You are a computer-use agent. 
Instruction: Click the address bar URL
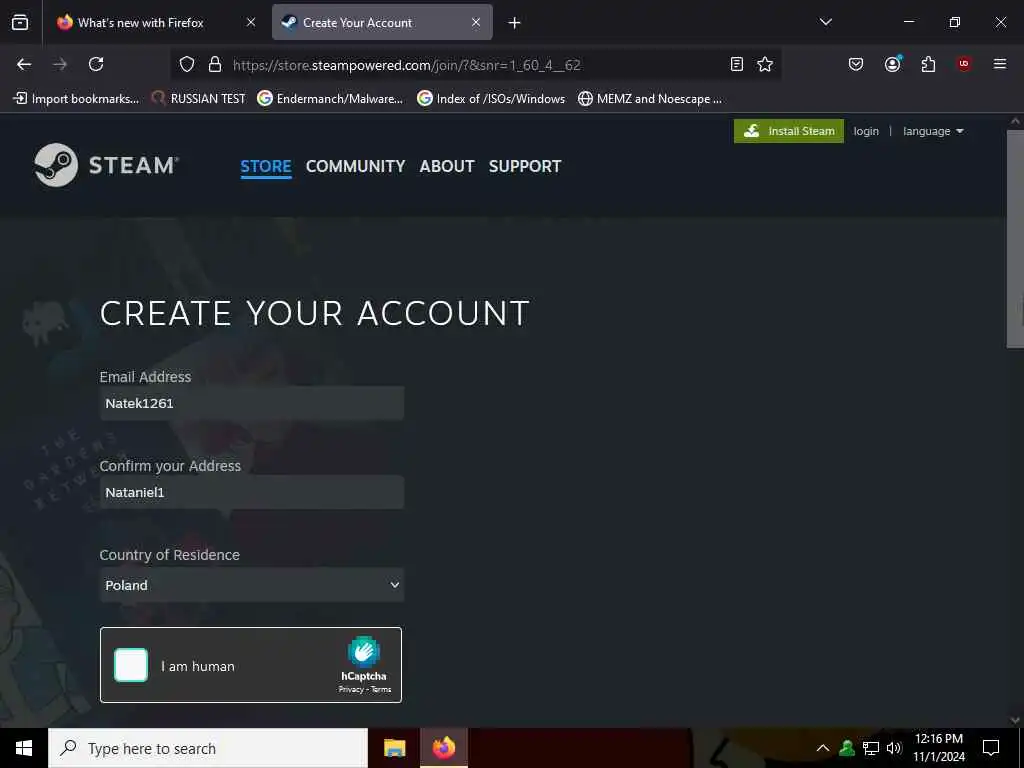pos(407,65)
